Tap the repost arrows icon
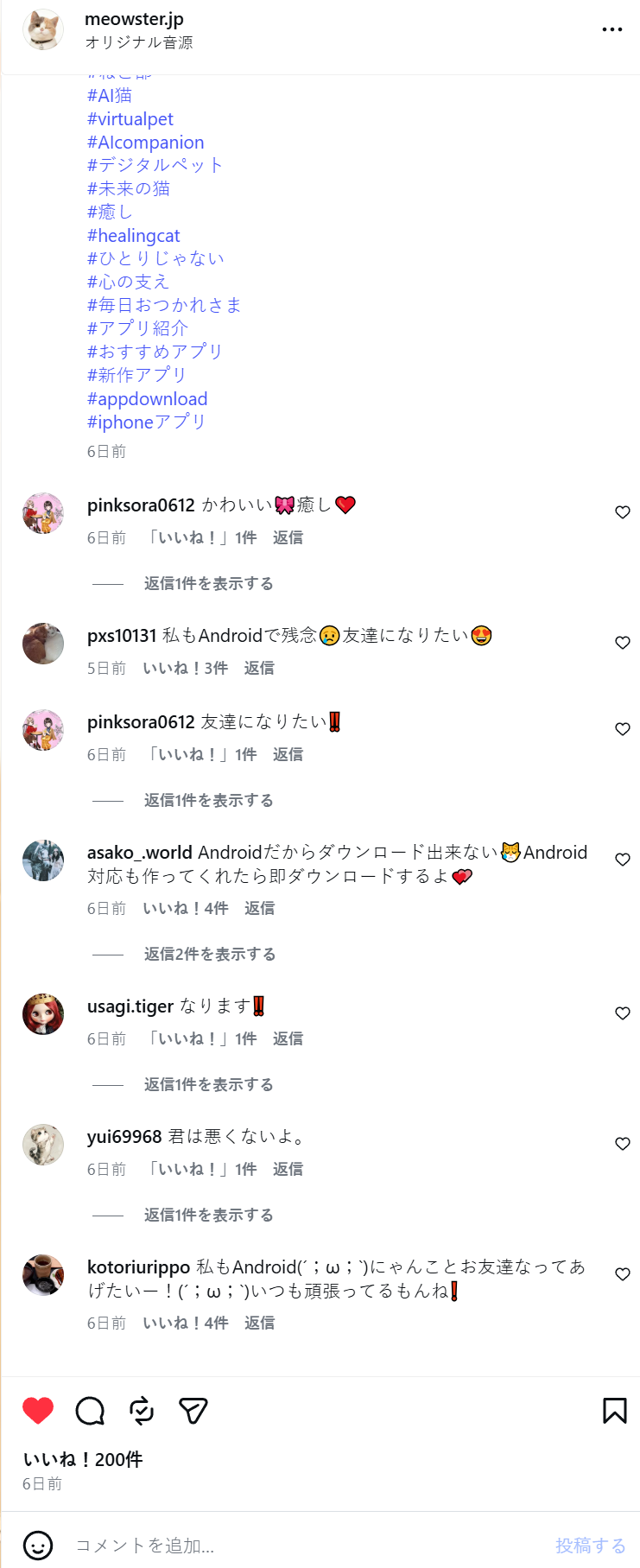The width and height of the screenshot is (640, 1568). coord(142,1411)
